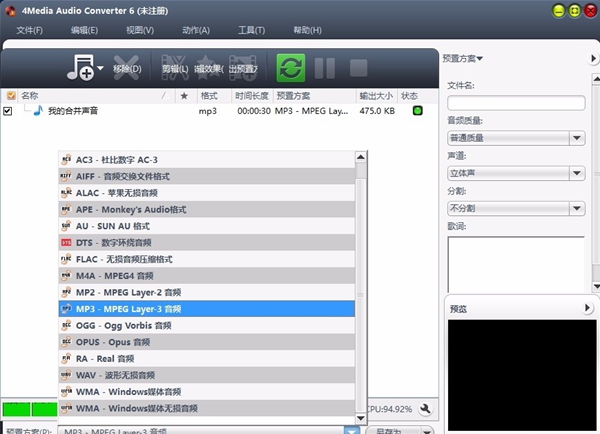The height and width of the screenshot is (434, 600).
Task: Click the Remove (移除) toolbar icon
Action: 127,68
